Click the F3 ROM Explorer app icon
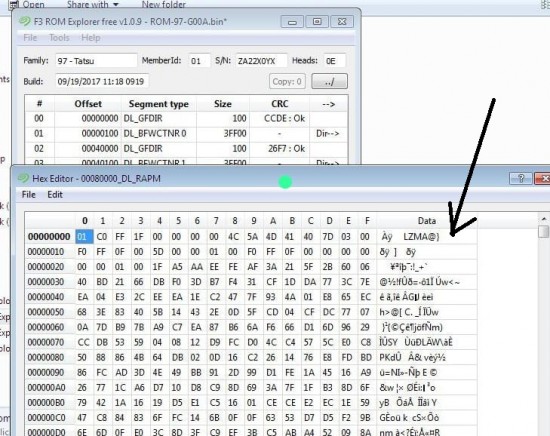Viewport: 550px width, 436px height. tap(25, 21)
